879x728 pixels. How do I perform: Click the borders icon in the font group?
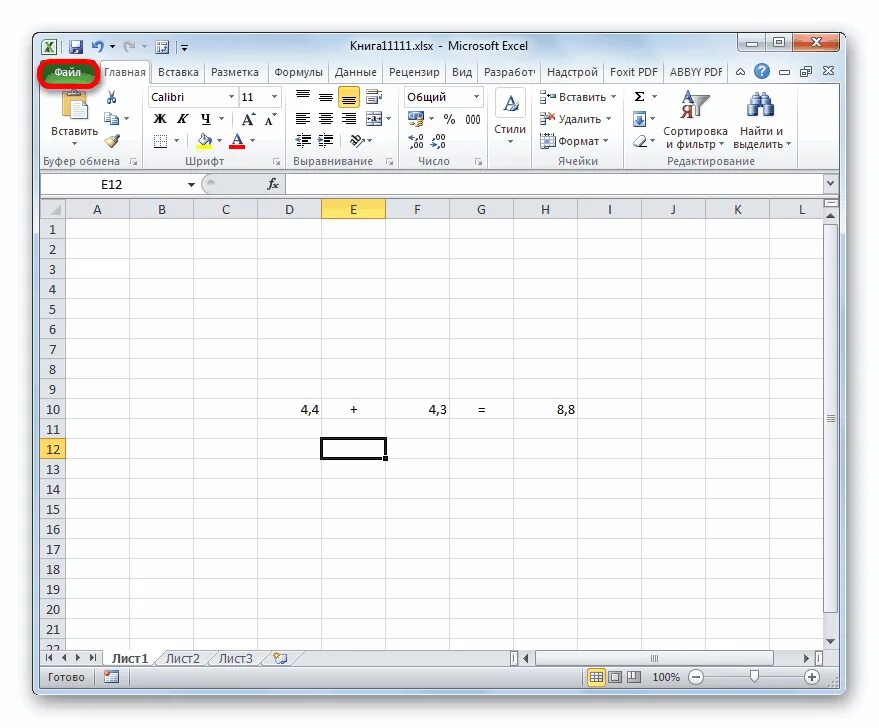click(160, 141)
